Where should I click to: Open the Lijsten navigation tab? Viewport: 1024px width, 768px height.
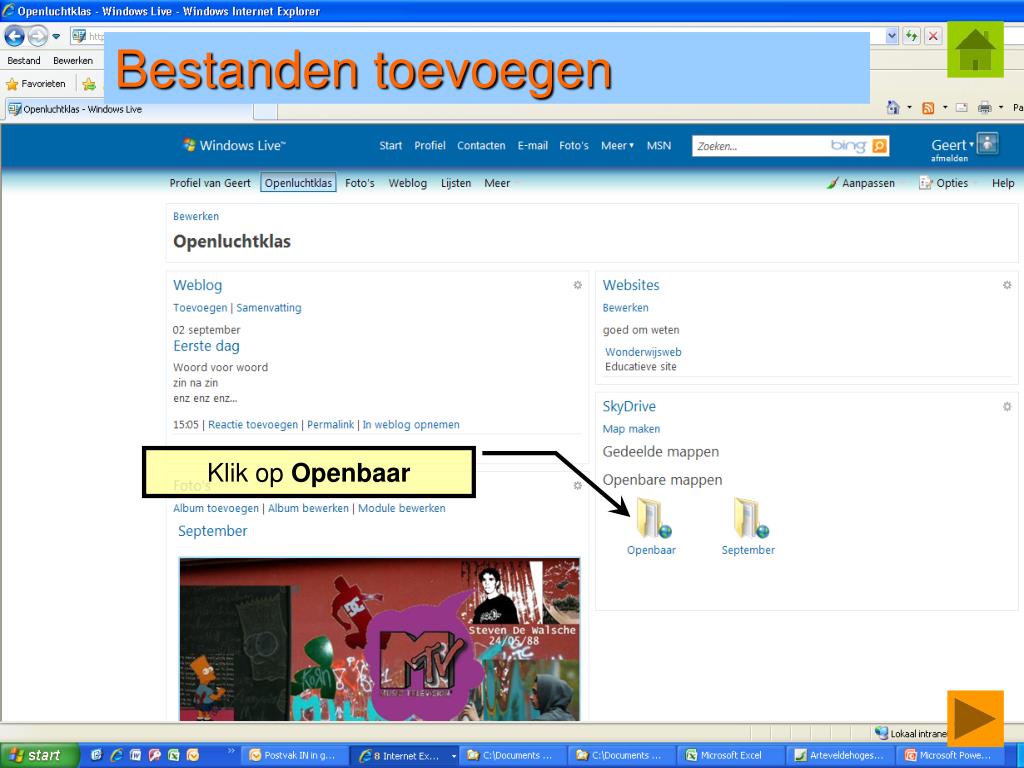coord(456,183)
